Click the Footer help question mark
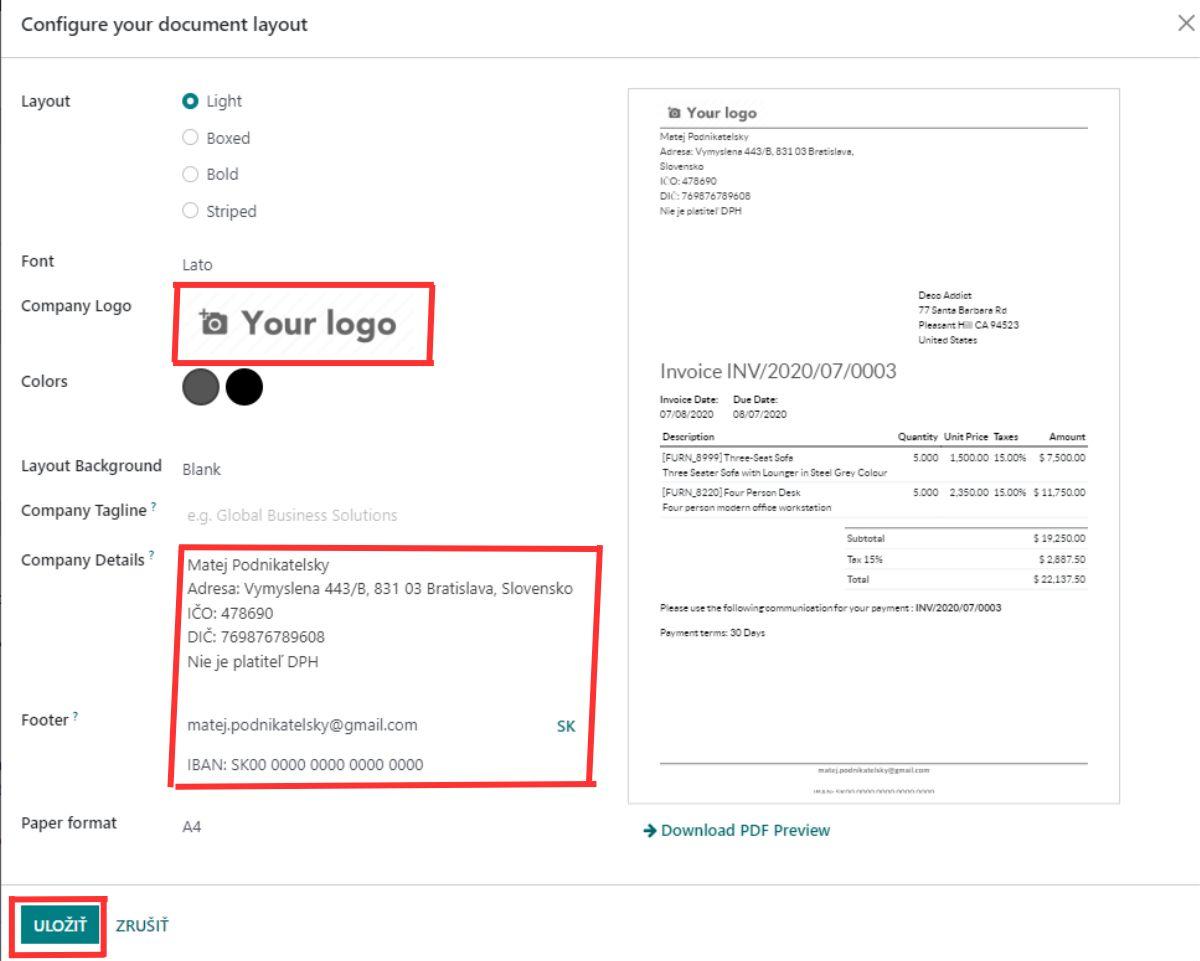Image resolution: width=1200 pixels, height=961 pixels. 76,716
